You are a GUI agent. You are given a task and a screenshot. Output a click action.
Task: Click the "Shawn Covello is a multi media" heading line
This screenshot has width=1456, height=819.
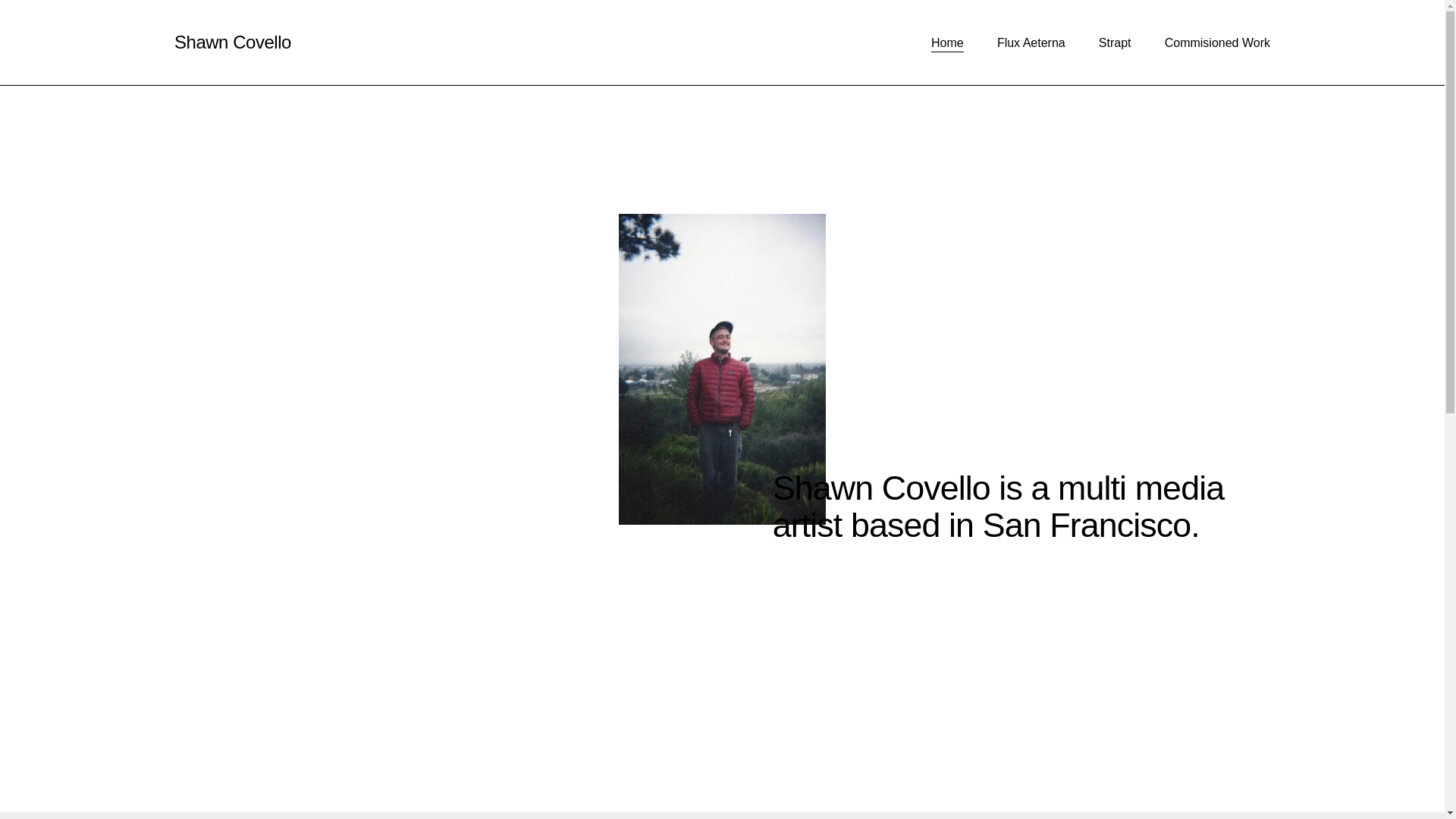998,488
